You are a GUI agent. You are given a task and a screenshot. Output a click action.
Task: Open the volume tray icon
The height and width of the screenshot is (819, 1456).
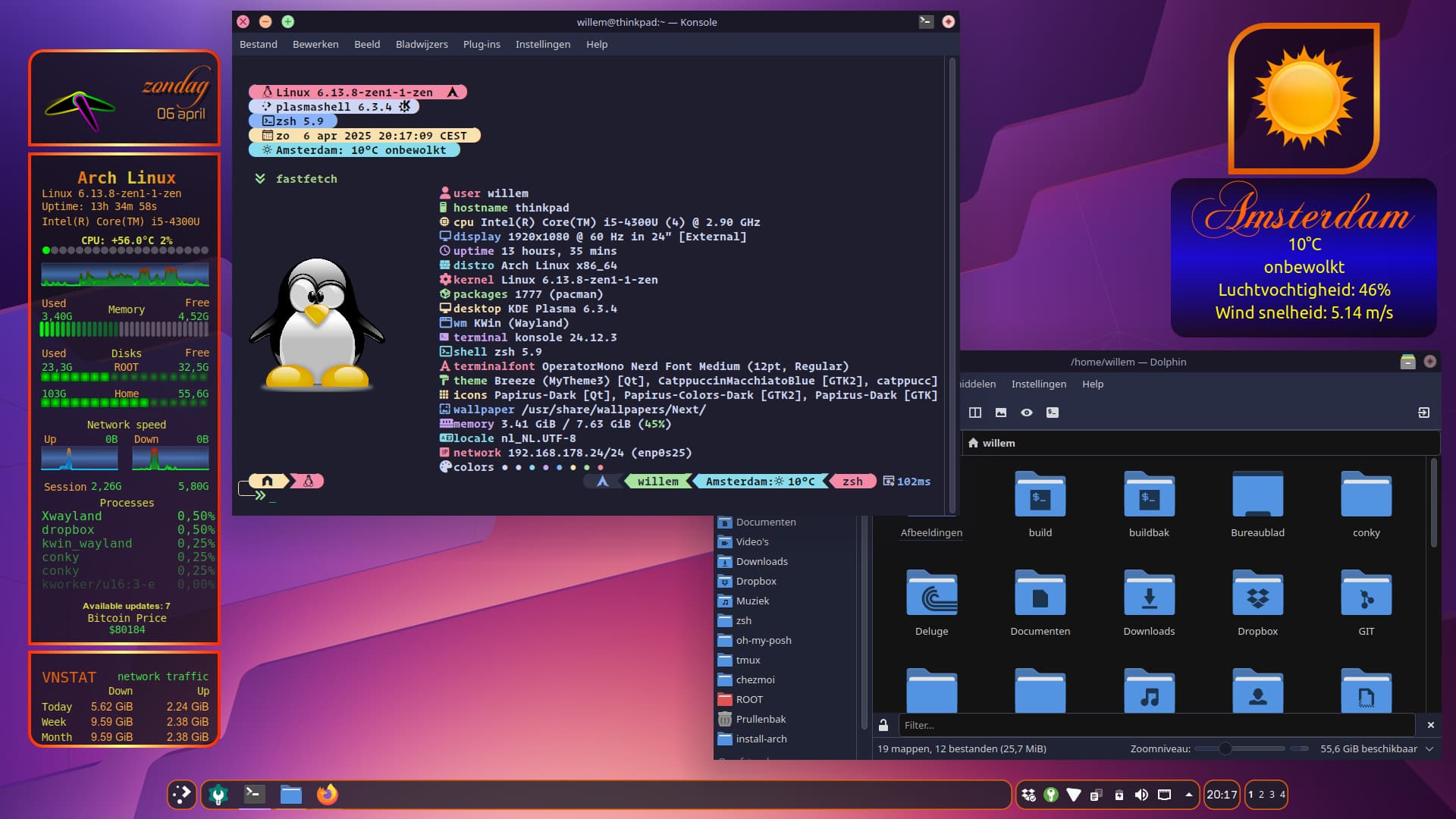(1141, 795)
